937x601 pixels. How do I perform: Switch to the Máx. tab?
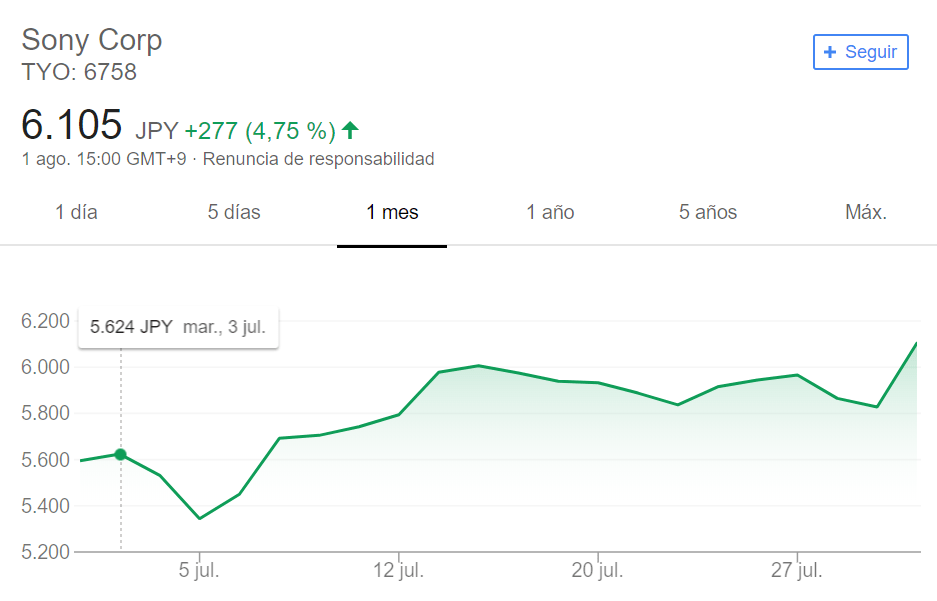click(x=866, y=212)
